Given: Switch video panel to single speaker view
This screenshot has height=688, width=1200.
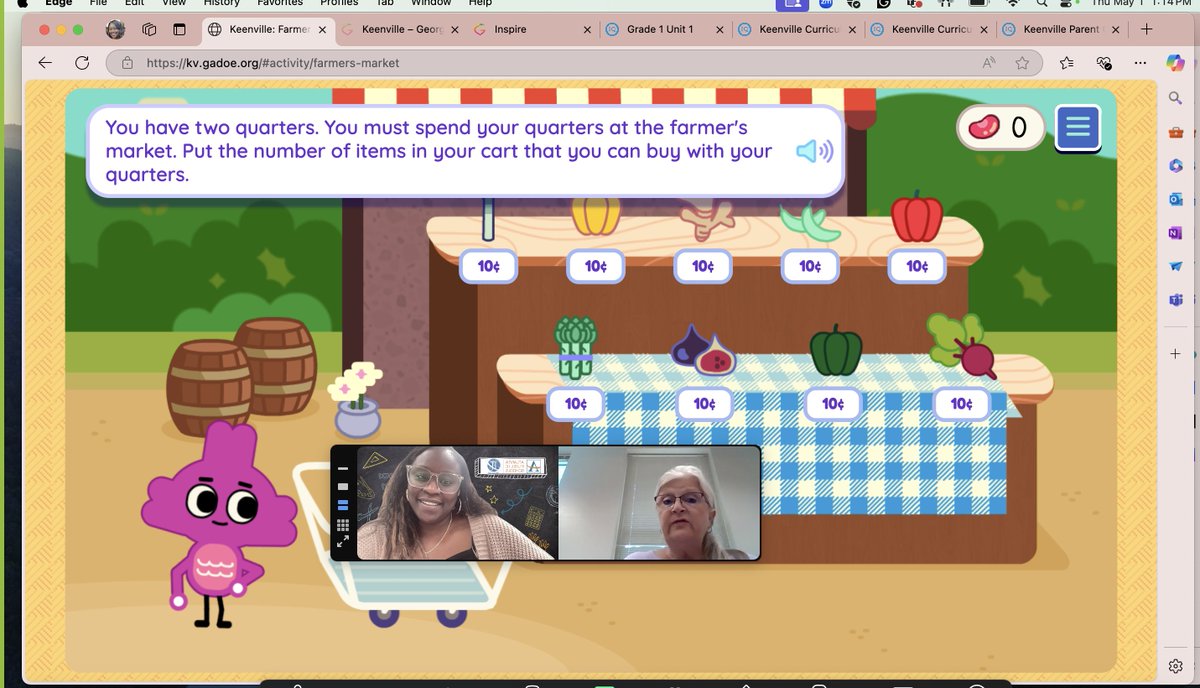Looking at the screenshot, I should 343,487.
